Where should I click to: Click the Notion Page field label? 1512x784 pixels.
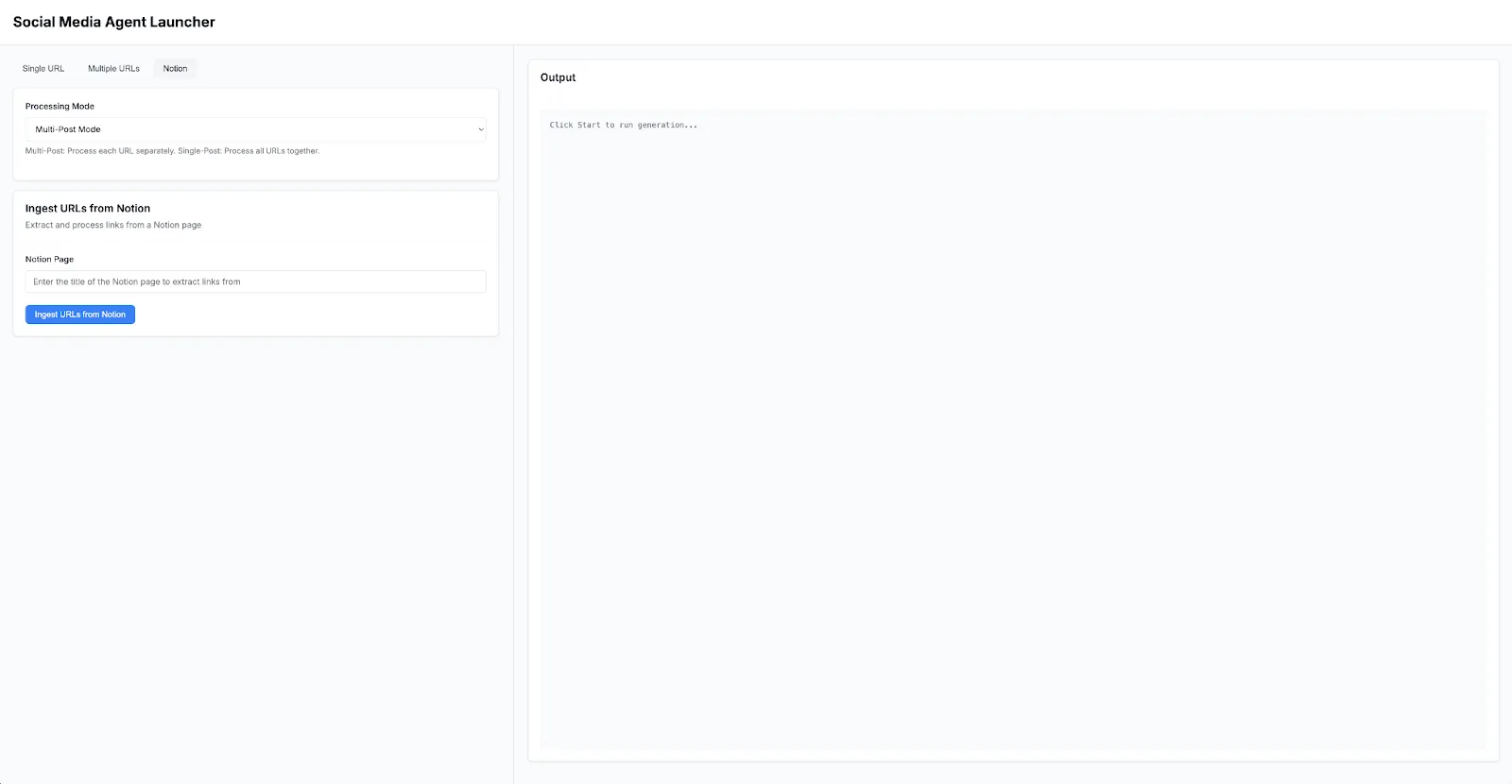point(49,259)
